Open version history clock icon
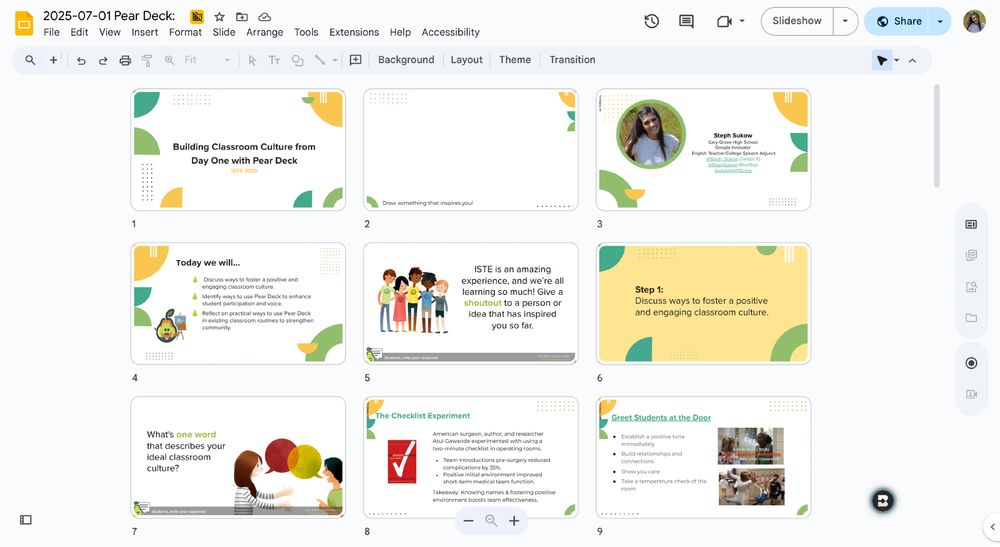 click(651, 21)
